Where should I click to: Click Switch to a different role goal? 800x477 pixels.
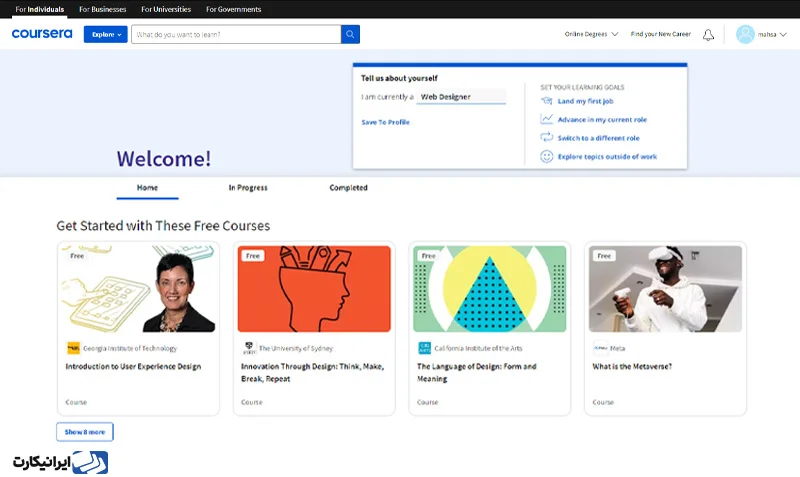tap(598, 138)
